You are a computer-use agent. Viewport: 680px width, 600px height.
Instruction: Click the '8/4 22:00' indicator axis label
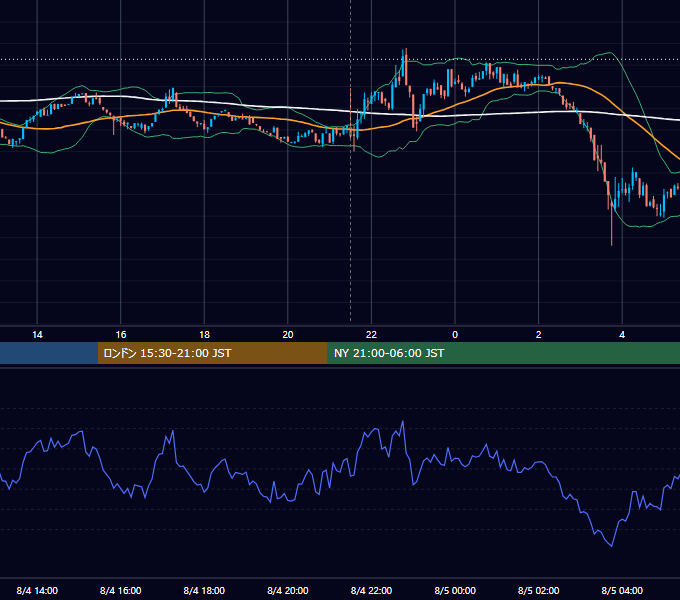371,590
